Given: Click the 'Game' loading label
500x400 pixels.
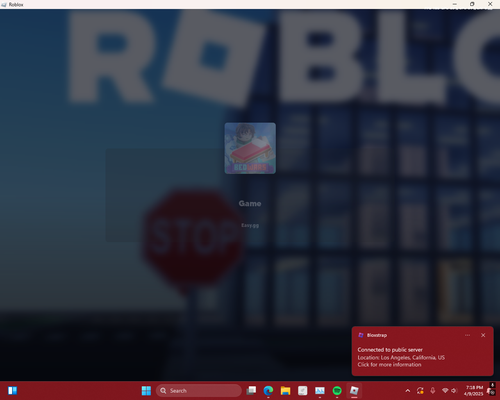Looking at the screenshot, I should point(250,203).
